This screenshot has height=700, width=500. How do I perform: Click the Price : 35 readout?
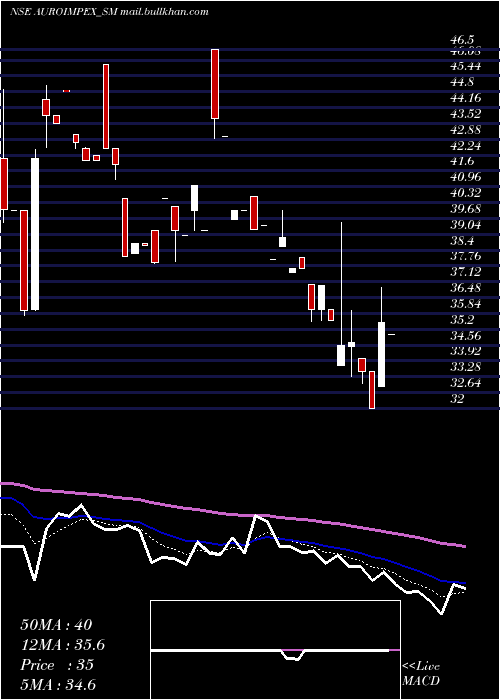tap(57, 665)
